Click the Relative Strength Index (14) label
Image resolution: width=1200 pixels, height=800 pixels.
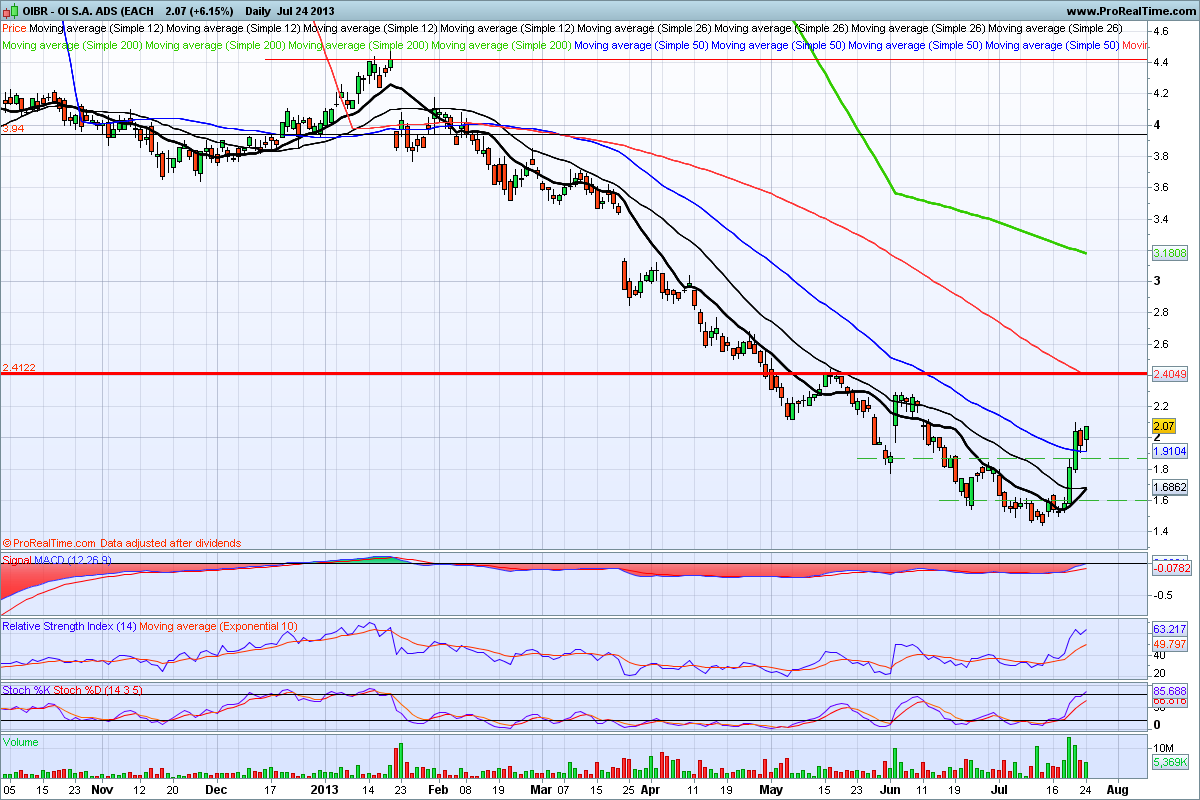(x=68, y=626)
